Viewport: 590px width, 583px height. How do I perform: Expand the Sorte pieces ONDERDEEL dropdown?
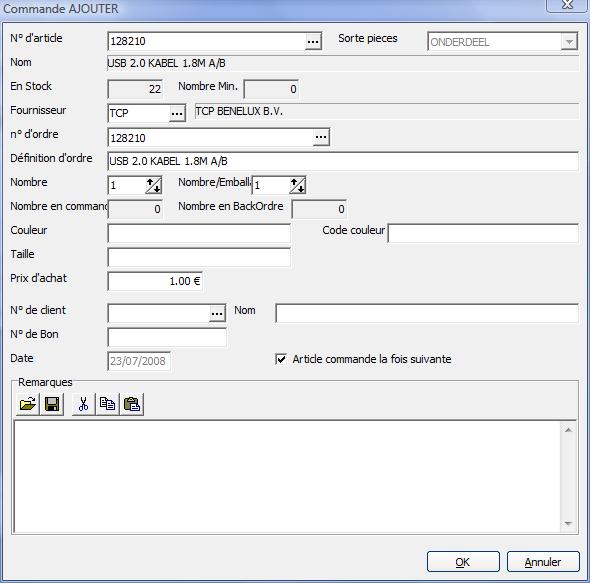(569, 41)
